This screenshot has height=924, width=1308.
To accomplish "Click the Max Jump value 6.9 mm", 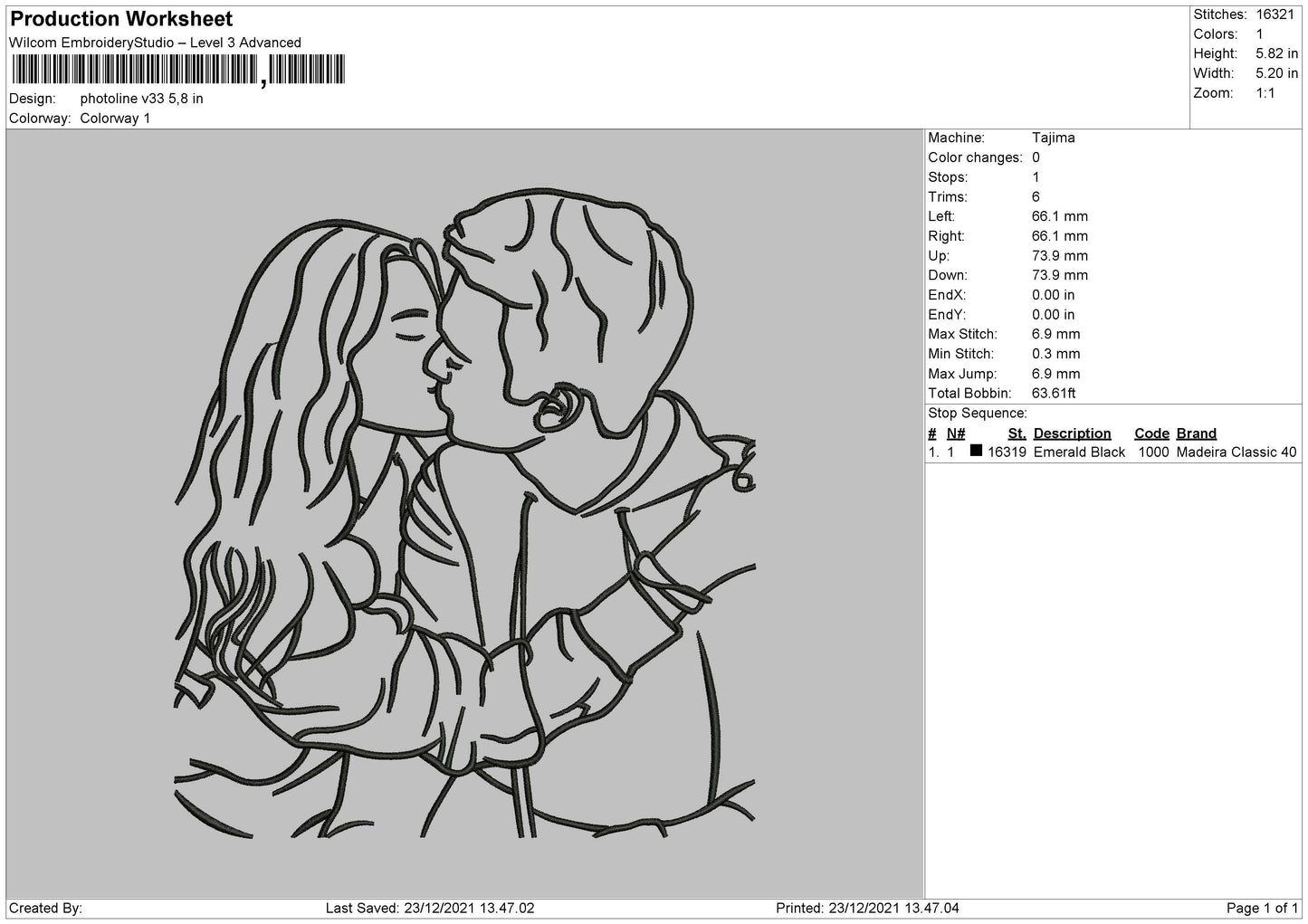I will [x=1056, y=374].
